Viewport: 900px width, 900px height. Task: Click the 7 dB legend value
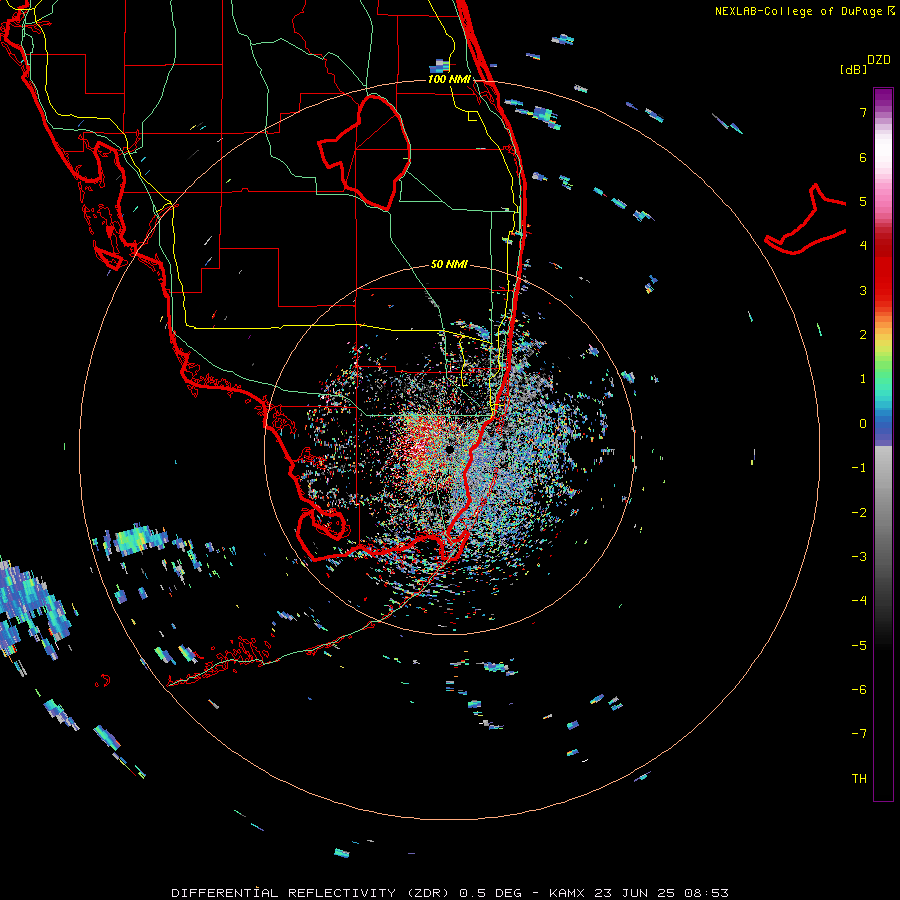863,112
